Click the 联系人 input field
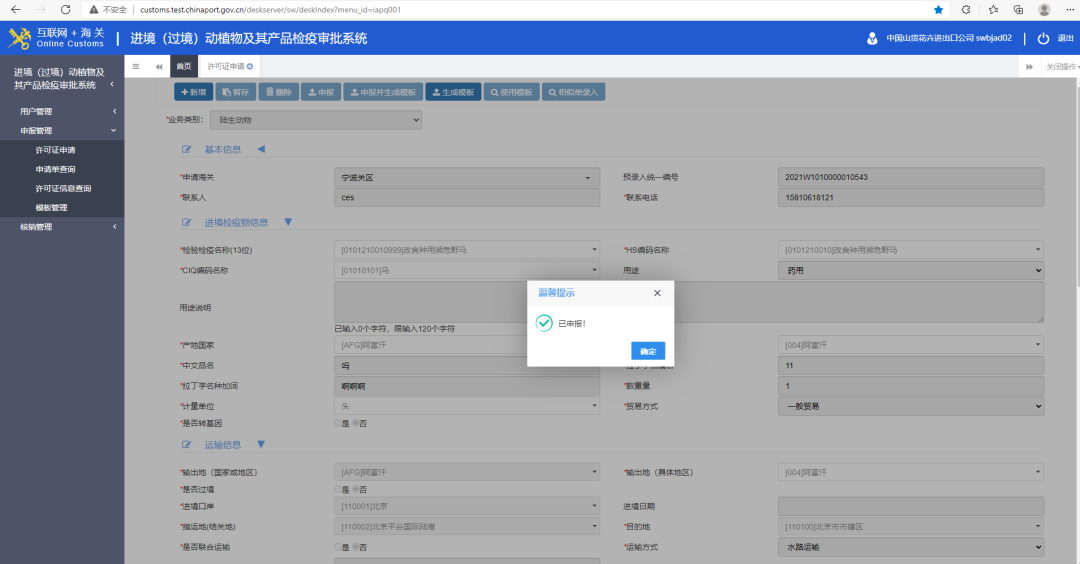The width and height of the screenshot is (1080, 564). click(x=467, y=198)
